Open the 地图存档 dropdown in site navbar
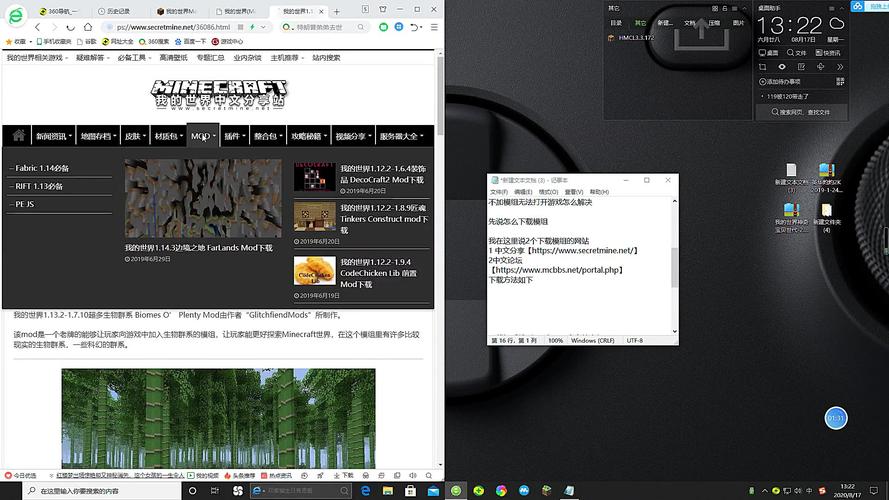The height and width of the screenshot is (500, 889). [x=98, y=136]
